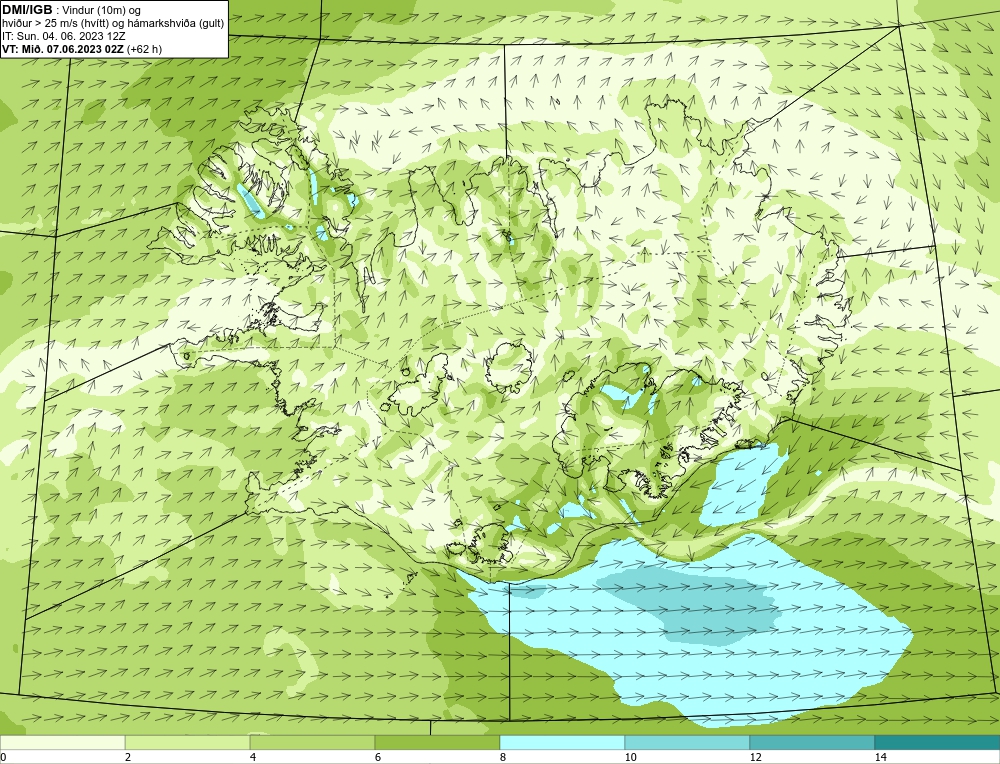1000x764 pixels.
Task: Click the 12–14 m/s darker teal swatch
Action: pos(812,743)
